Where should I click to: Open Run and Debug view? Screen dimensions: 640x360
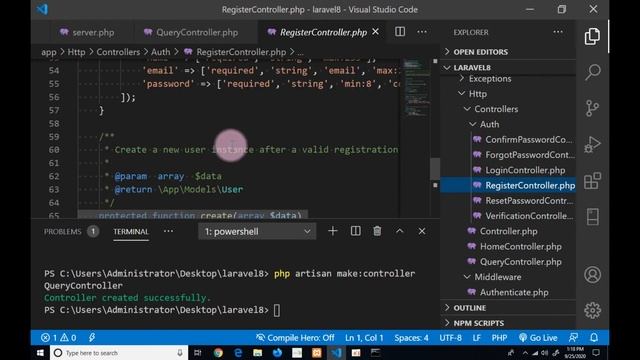point(592,144)
